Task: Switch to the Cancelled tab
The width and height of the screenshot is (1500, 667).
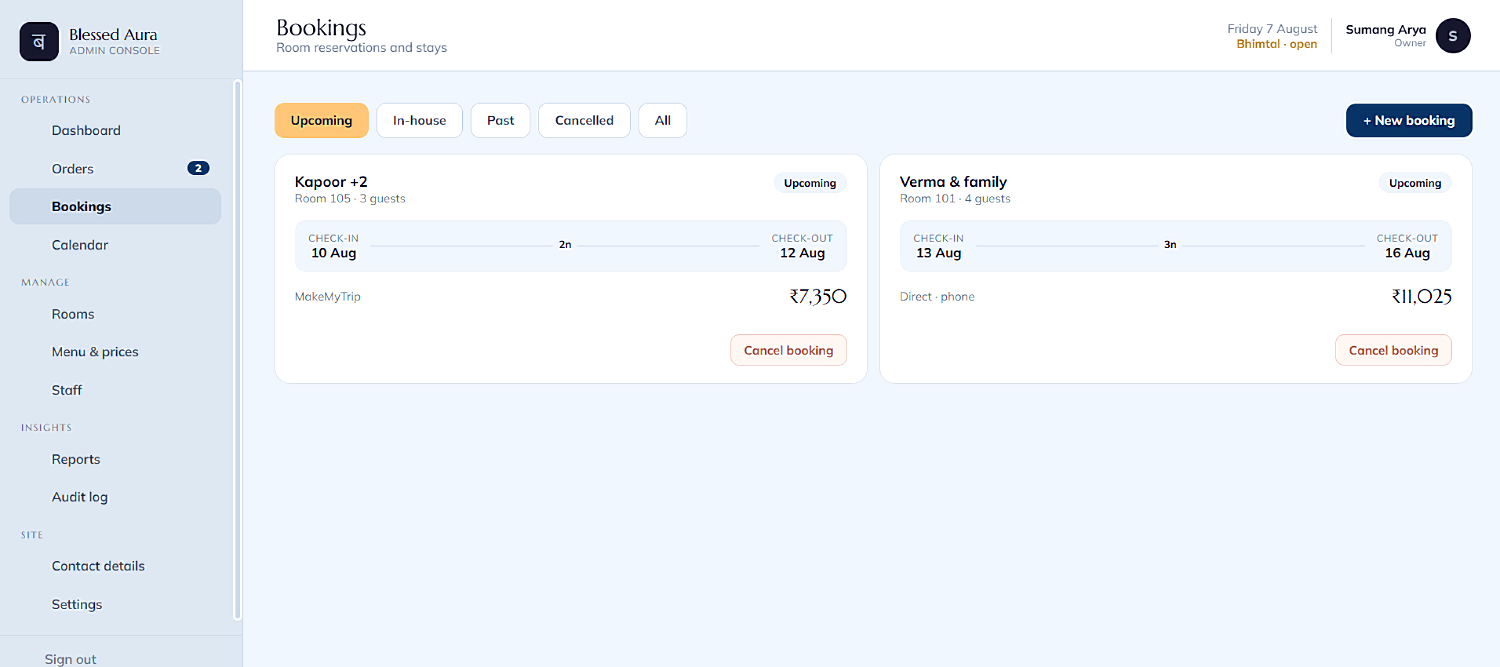Action: click(x=584, y=120)
